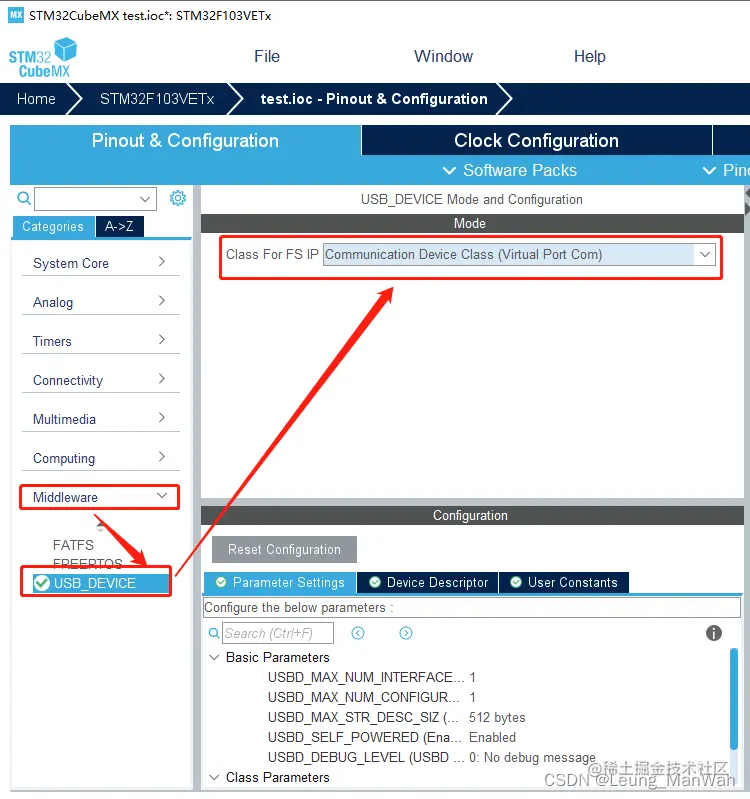Open Class For FS IP dropdown
This screenshot has width=750, height=799.
(705, 254)
